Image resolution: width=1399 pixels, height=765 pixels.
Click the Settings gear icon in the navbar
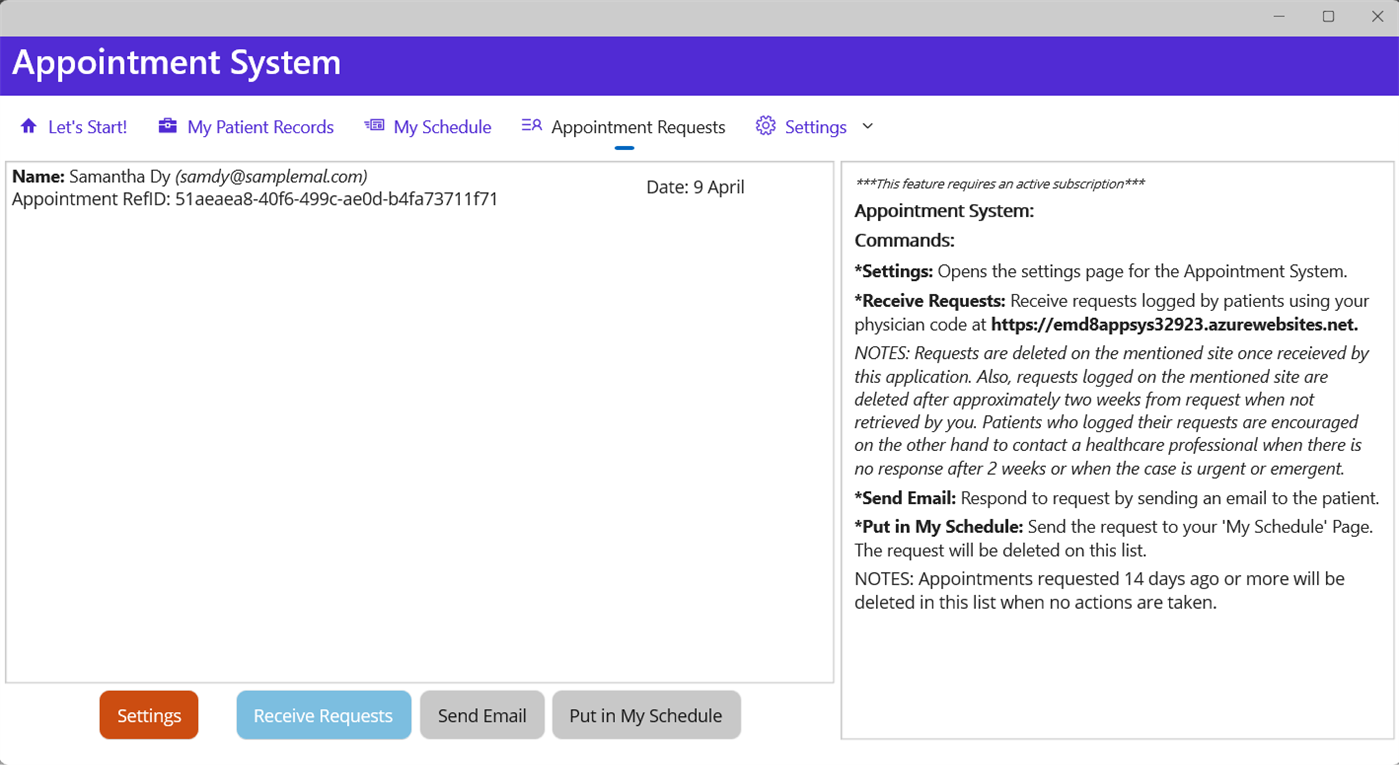click(x=765, y=125)
